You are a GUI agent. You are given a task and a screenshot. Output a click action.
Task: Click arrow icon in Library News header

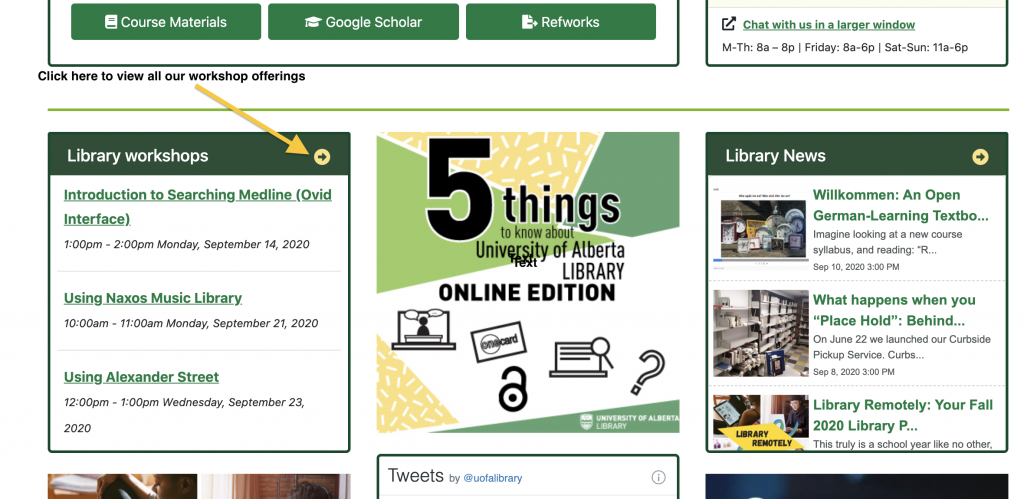pyautogui.click(x=980, y=157)
